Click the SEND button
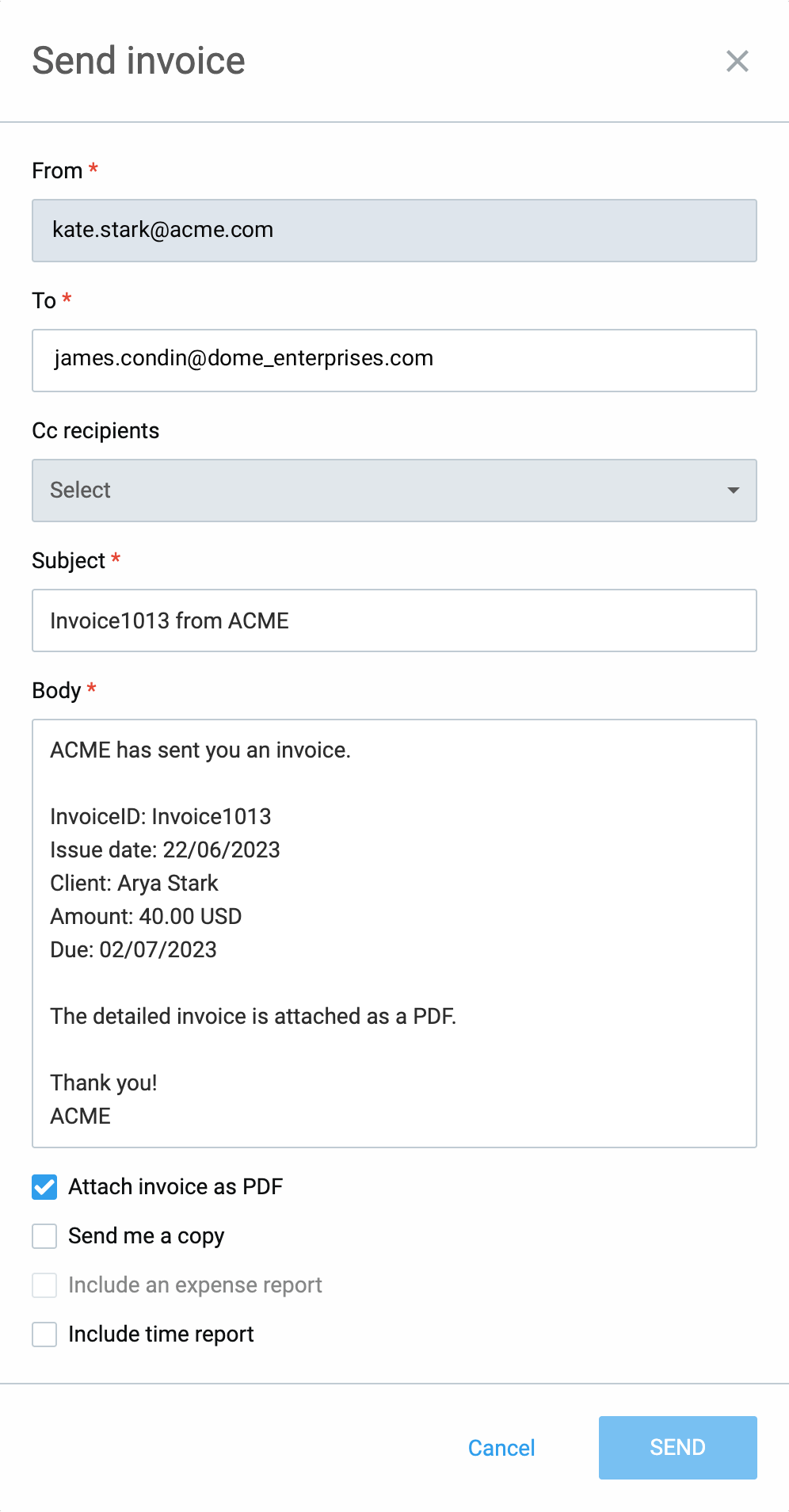 [x=677, y=1448]
